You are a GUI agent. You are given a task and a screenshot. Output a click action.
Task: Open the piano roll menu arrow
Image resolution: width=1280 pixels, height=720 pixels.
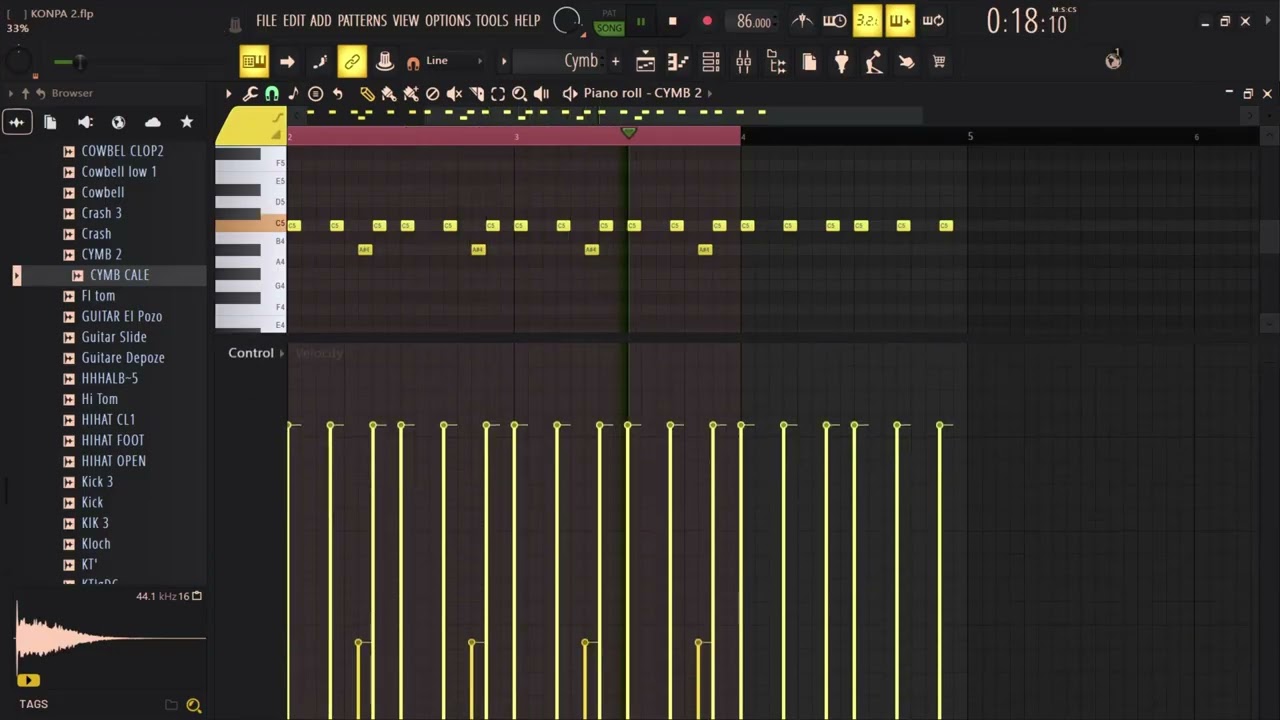228,93
